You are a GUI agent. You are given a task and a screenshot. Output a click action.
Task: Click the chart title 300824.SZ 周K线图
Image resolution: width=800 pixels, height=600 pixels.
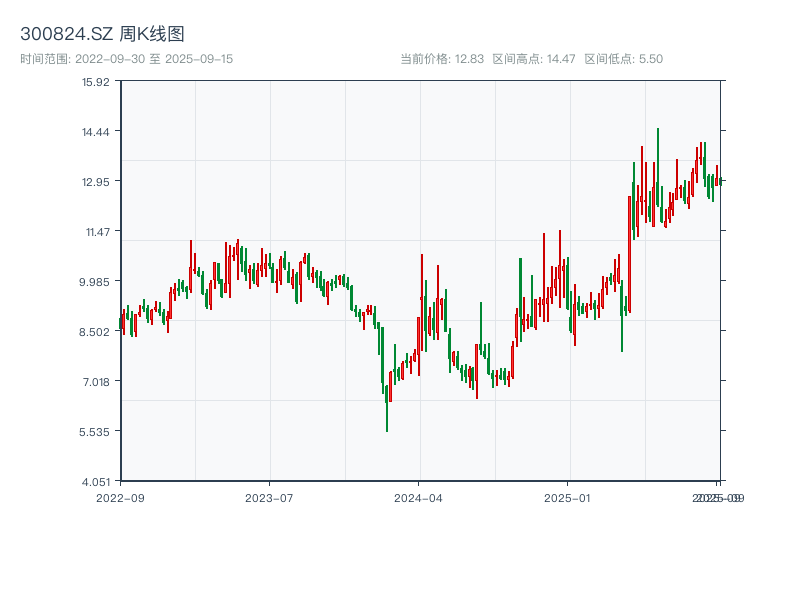click(102, 34)
